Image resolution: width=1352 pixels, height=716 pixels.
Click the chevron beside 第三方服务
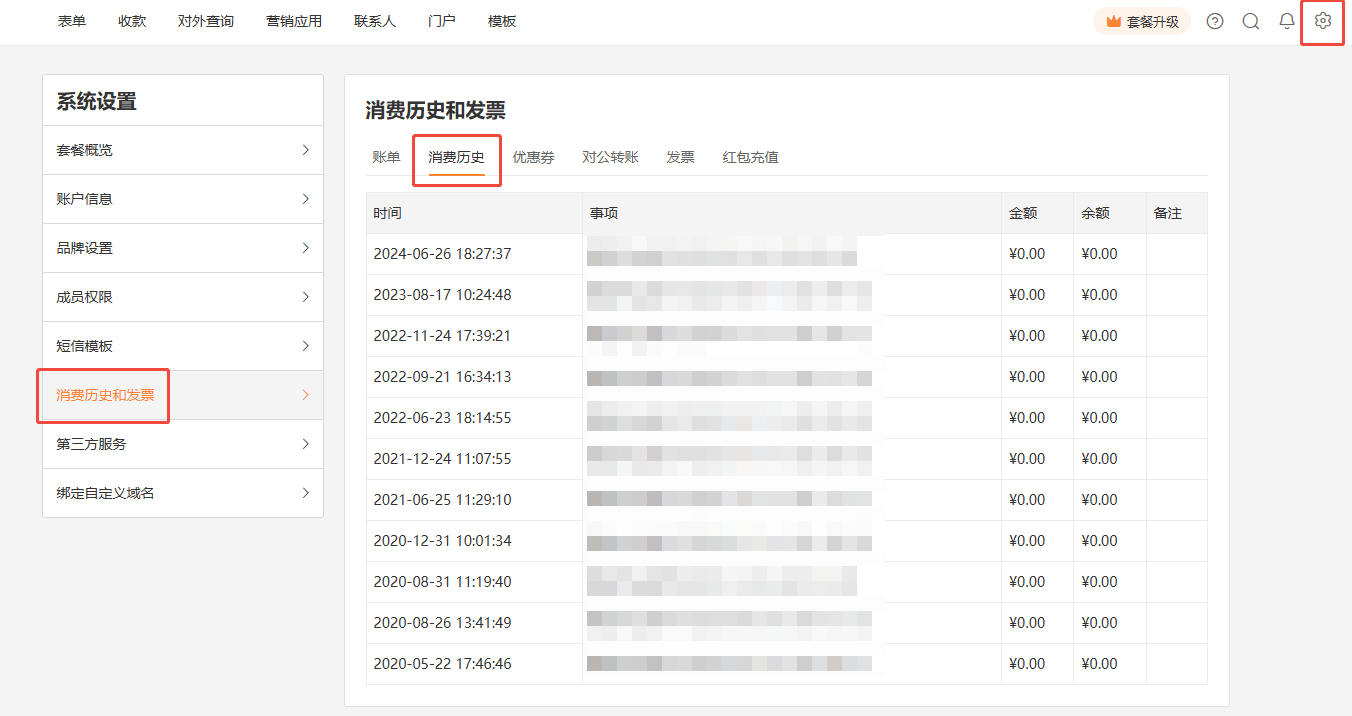[x=306, y=444]
